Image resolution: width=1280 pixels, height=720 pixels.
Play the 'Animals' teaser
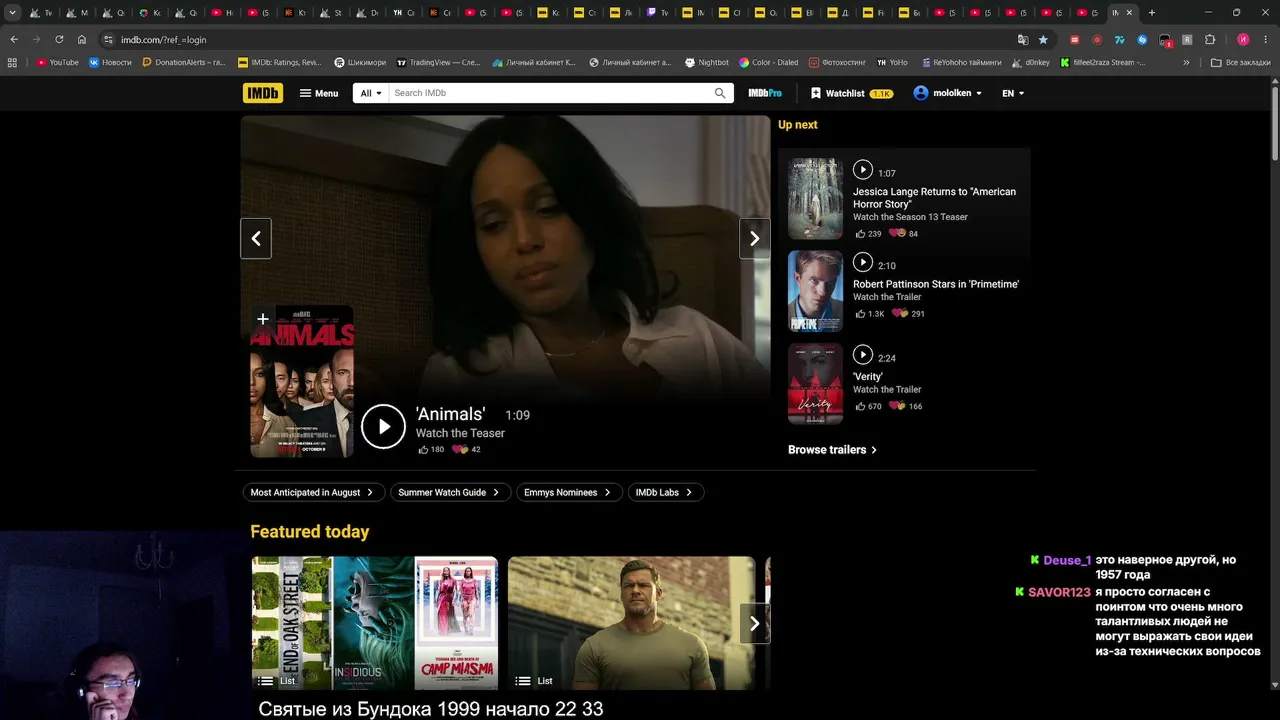click(x=383, y=427)
